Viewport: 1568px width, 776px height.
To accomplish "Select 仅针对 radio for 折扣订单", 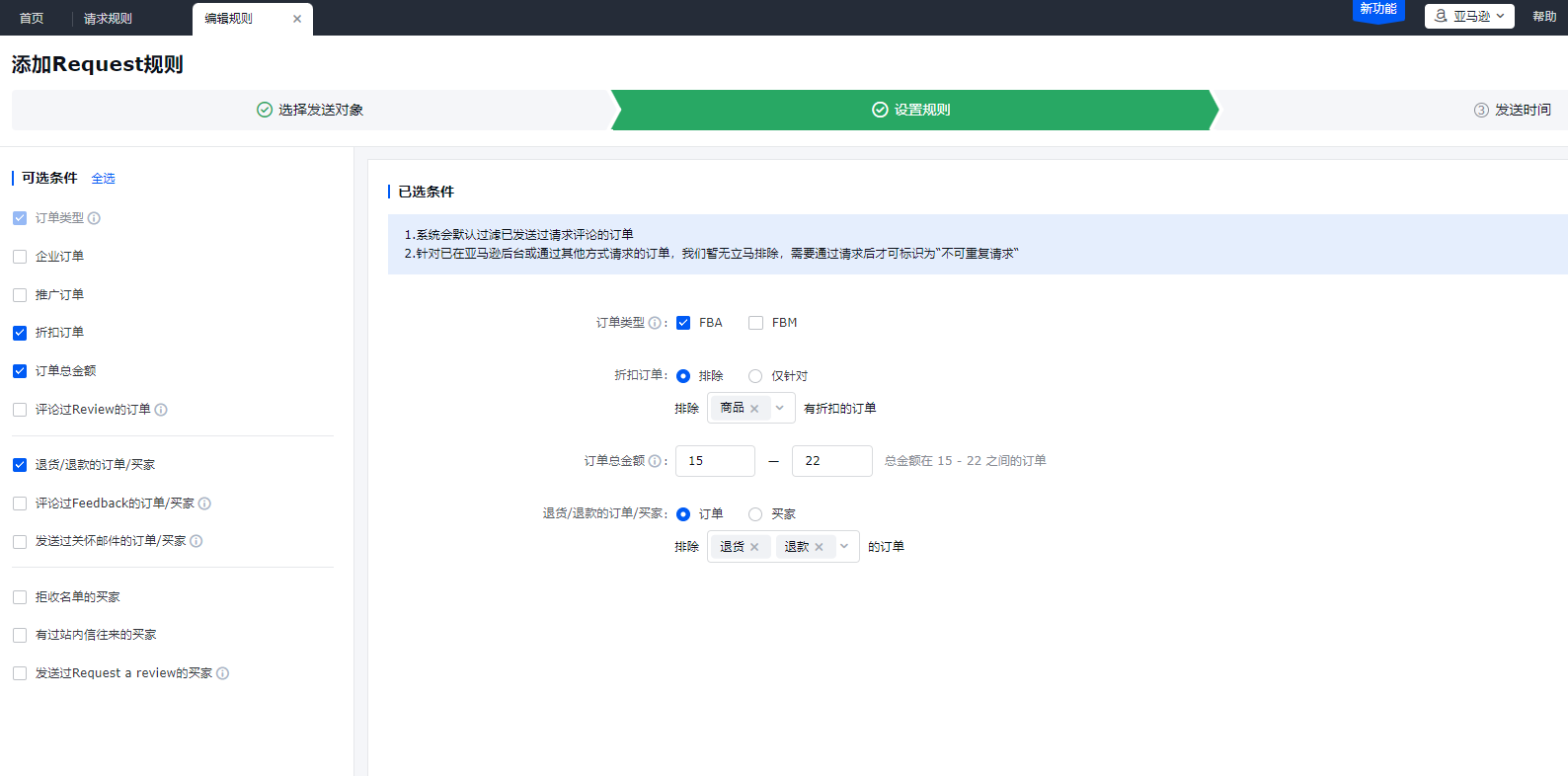I will tap(755, 376).
